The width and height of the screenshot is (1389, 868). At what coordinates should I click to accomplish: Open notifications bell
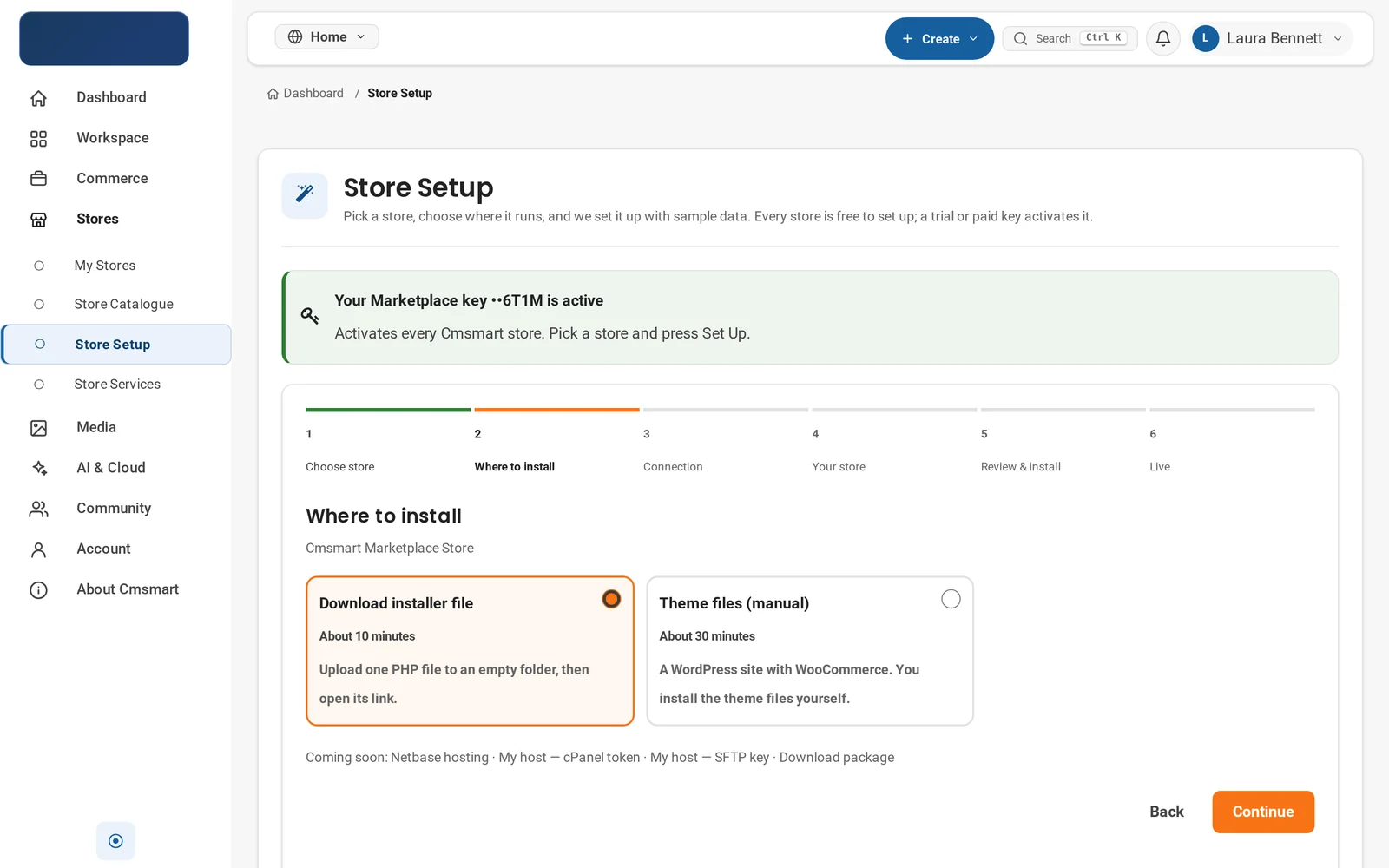pyautogui.click(x=1163, y=38)
